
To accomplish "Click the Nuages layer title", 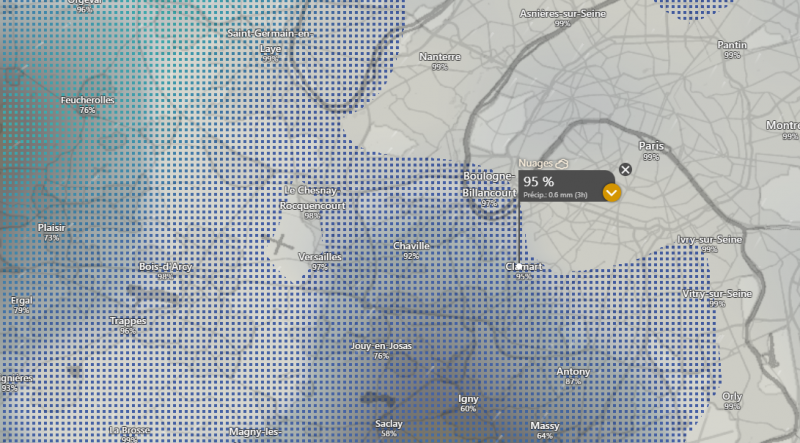I will click(535, 163).
